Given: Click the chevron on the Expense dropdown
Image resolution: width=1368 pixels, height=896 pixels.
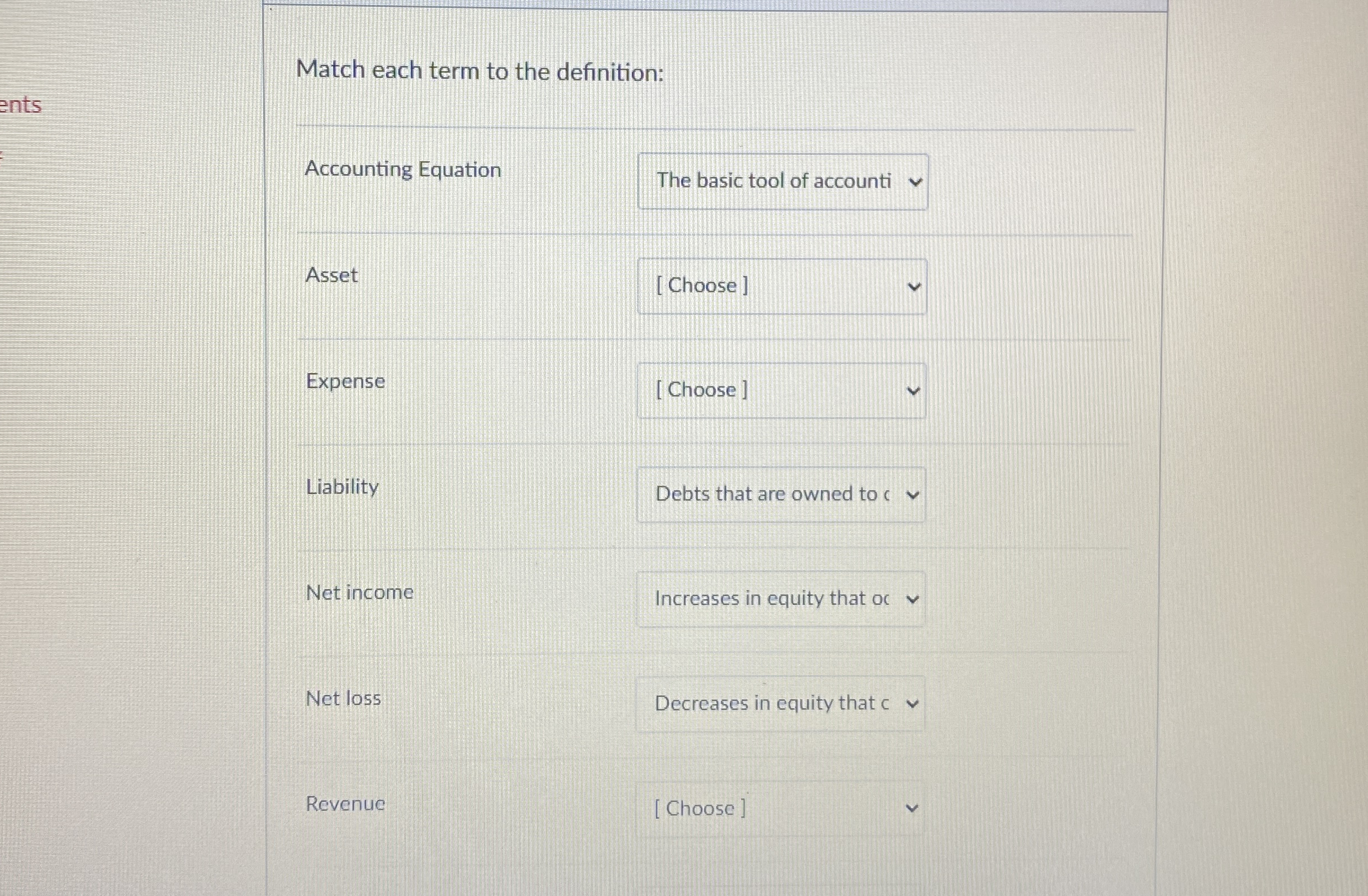Looking at the screenshot, I should click(914, 391).
